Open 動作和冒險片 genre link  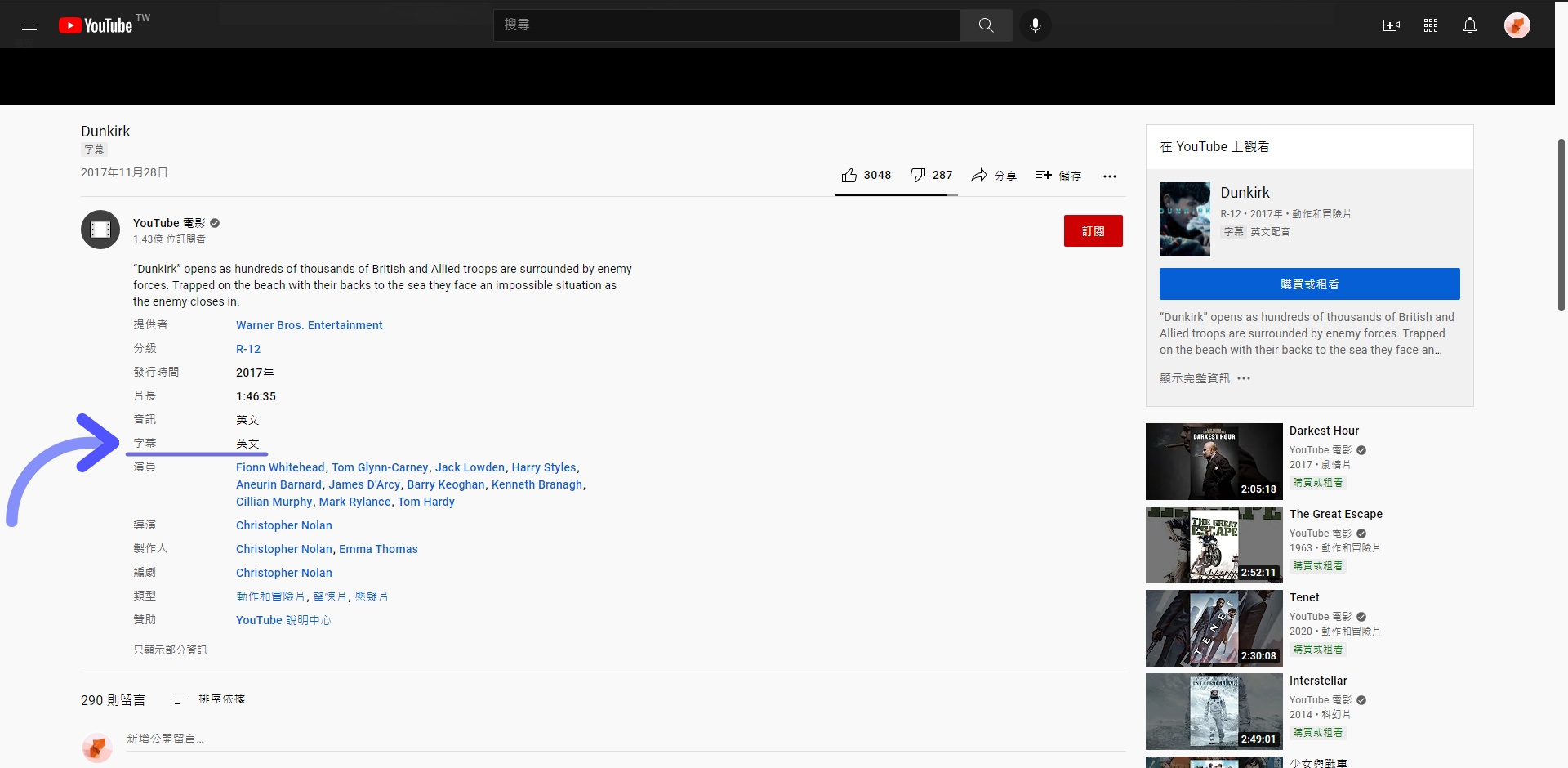270,596
